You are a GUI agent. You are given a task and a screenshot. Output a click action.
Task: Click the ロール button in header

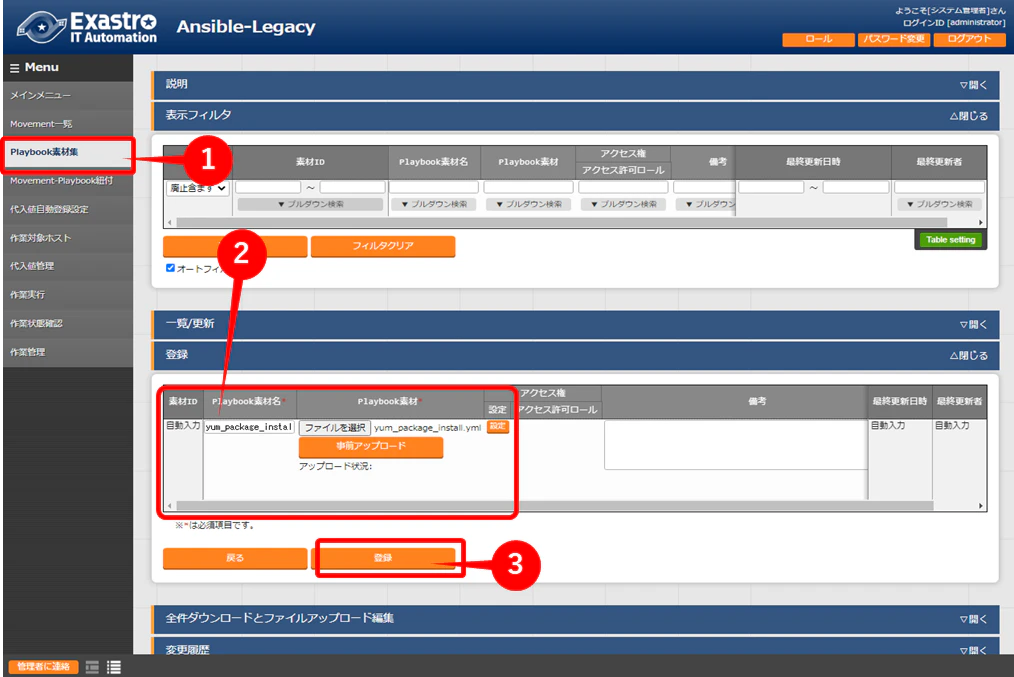click(818, 39)
